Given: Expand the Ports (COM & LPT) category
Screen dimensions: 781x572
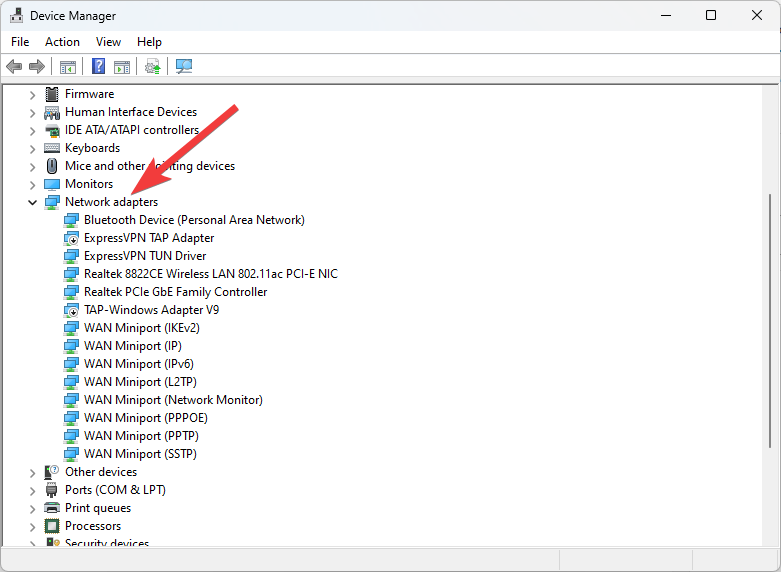Looking at the screenshot, I should [33, 490].
